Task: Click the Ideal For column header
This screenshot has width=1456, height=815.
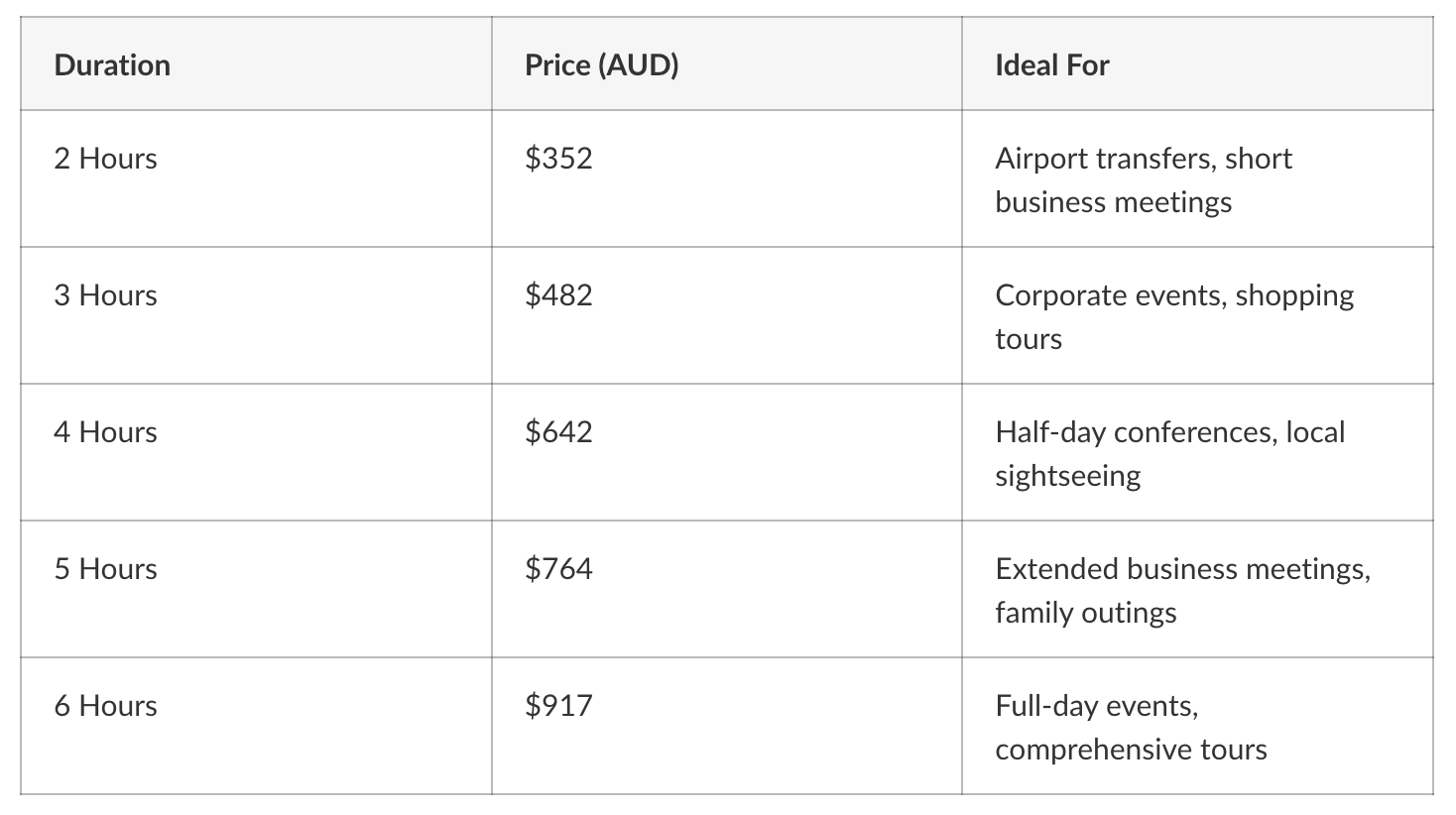Action: click(x=1197, y=64)
